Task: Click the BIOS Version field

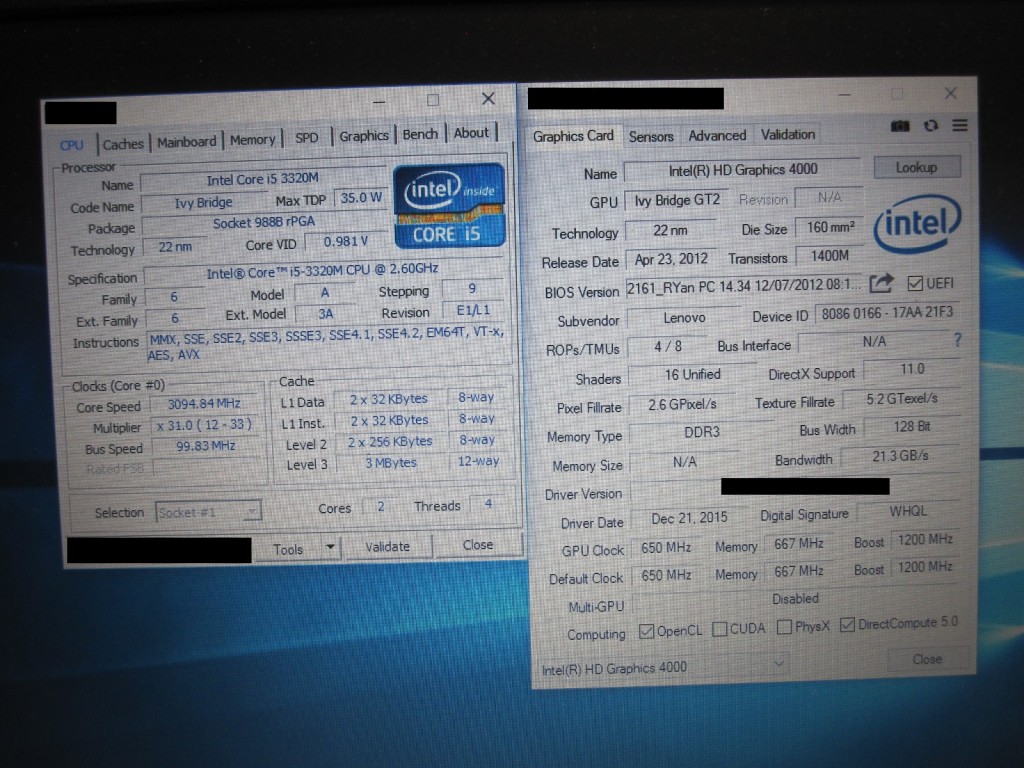Action: pos(743,286)
